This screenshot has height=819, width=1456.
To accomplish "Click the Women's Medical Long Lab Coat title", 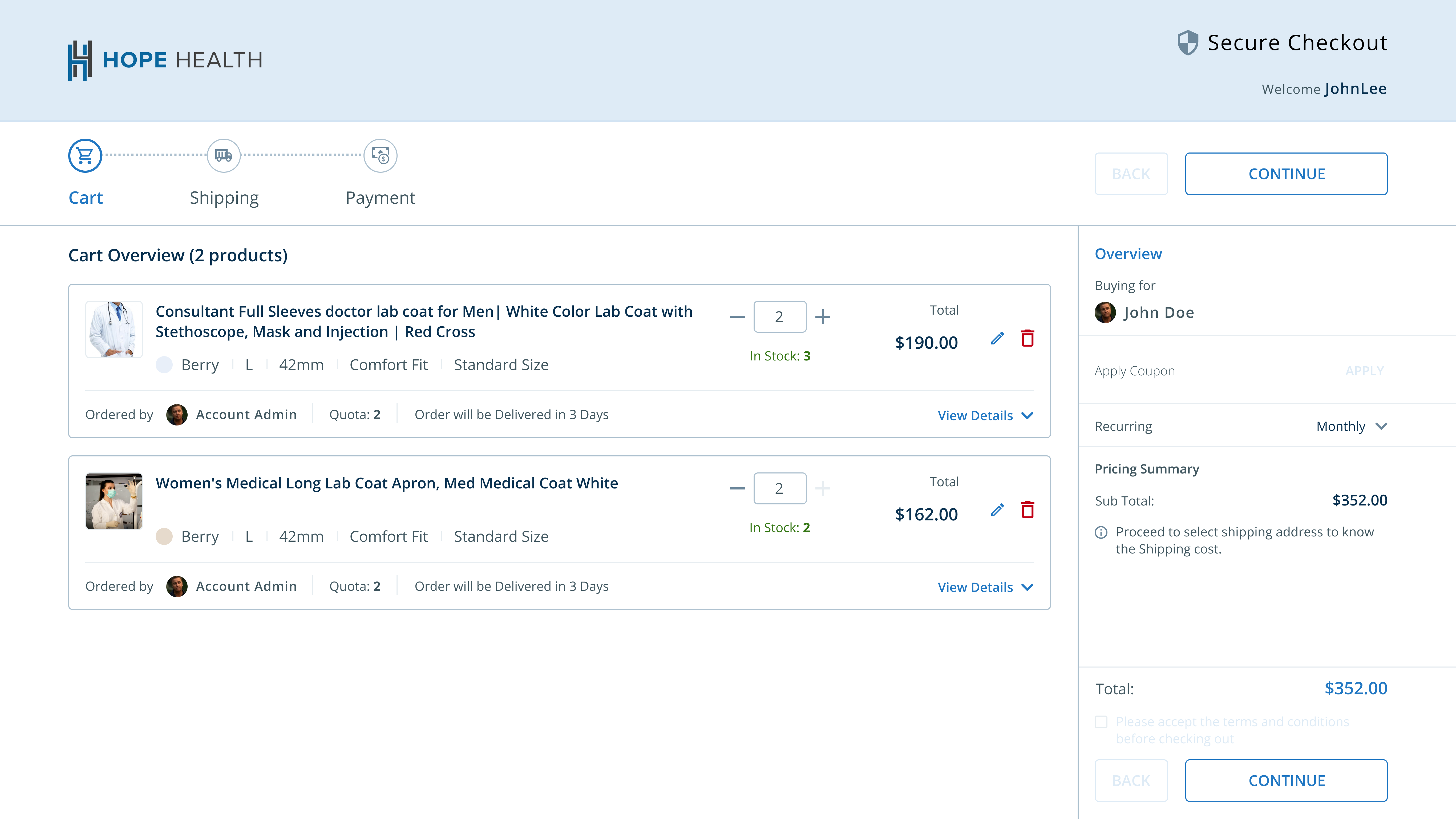I will 387,483.
